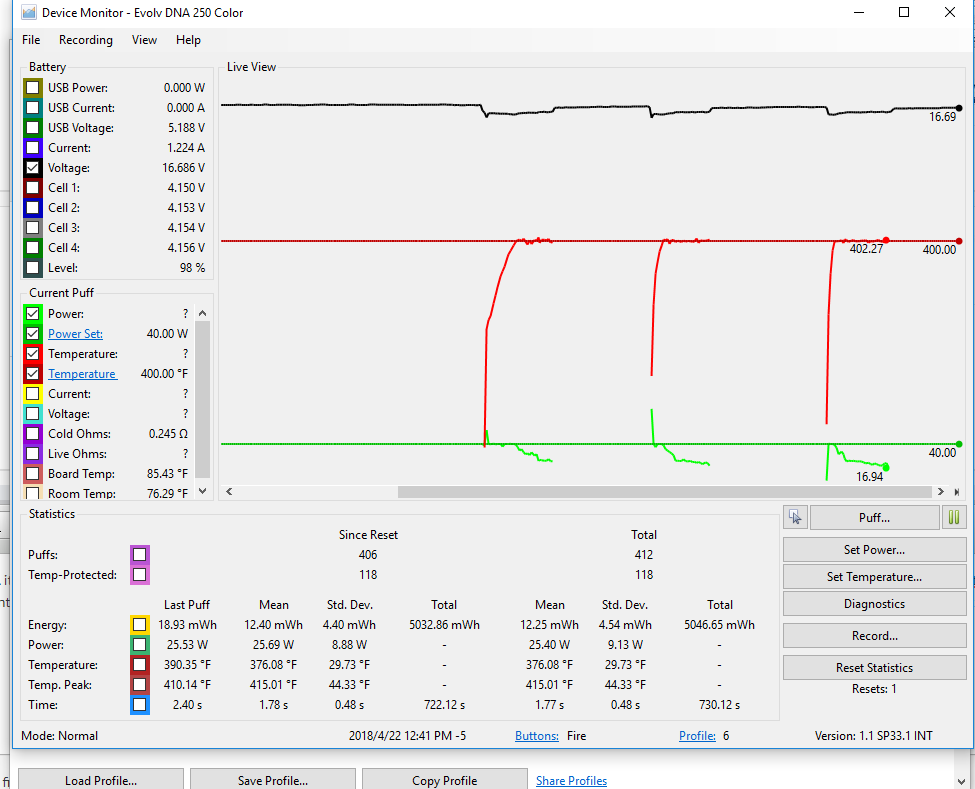Viewport: 975px width, 789px height.
Task: Click right arrow of Live View scrollbar
Action: [940, 492]
